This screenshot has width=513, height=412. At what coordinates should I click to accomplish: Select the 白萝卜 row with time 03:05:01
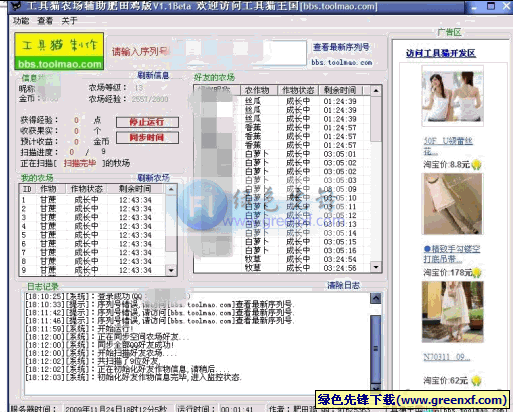coord(282,154)
